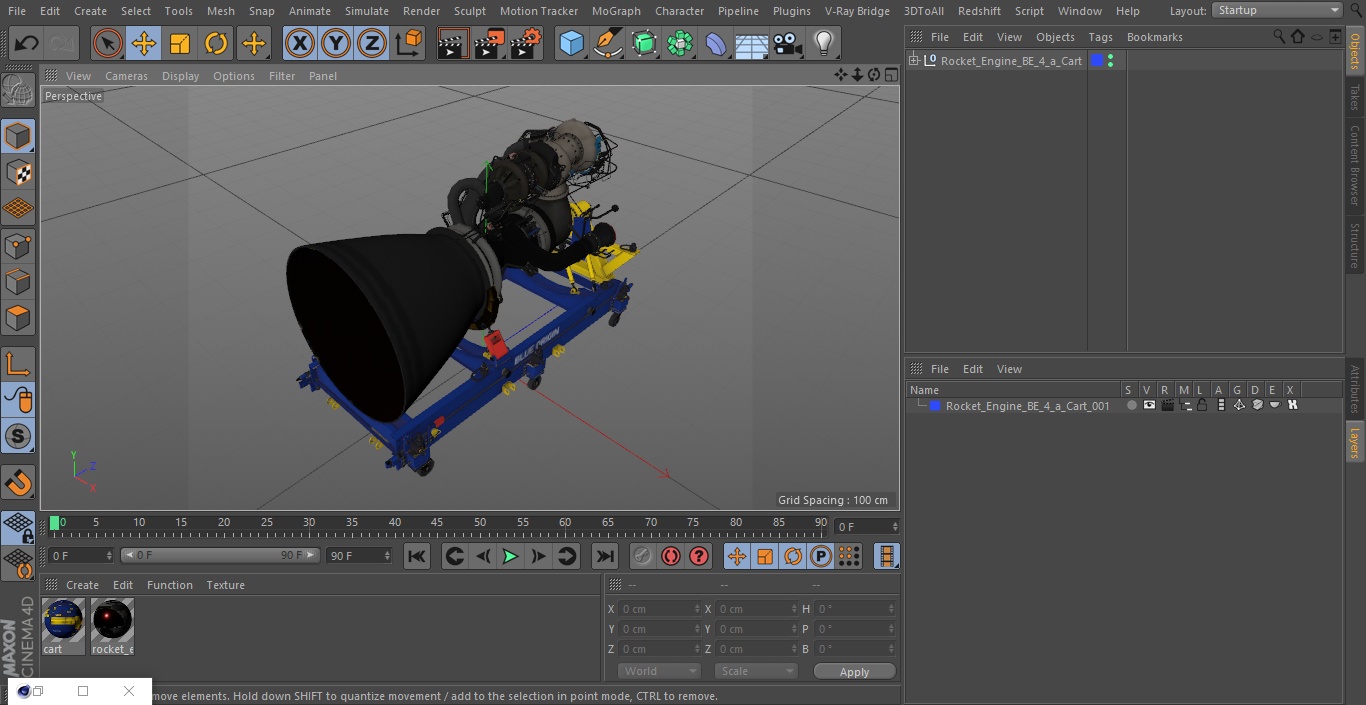Image resolution: width=1366 pixels, height=705 pixels.
Task: Open the Simulate menu
Action: pos(366,11)
